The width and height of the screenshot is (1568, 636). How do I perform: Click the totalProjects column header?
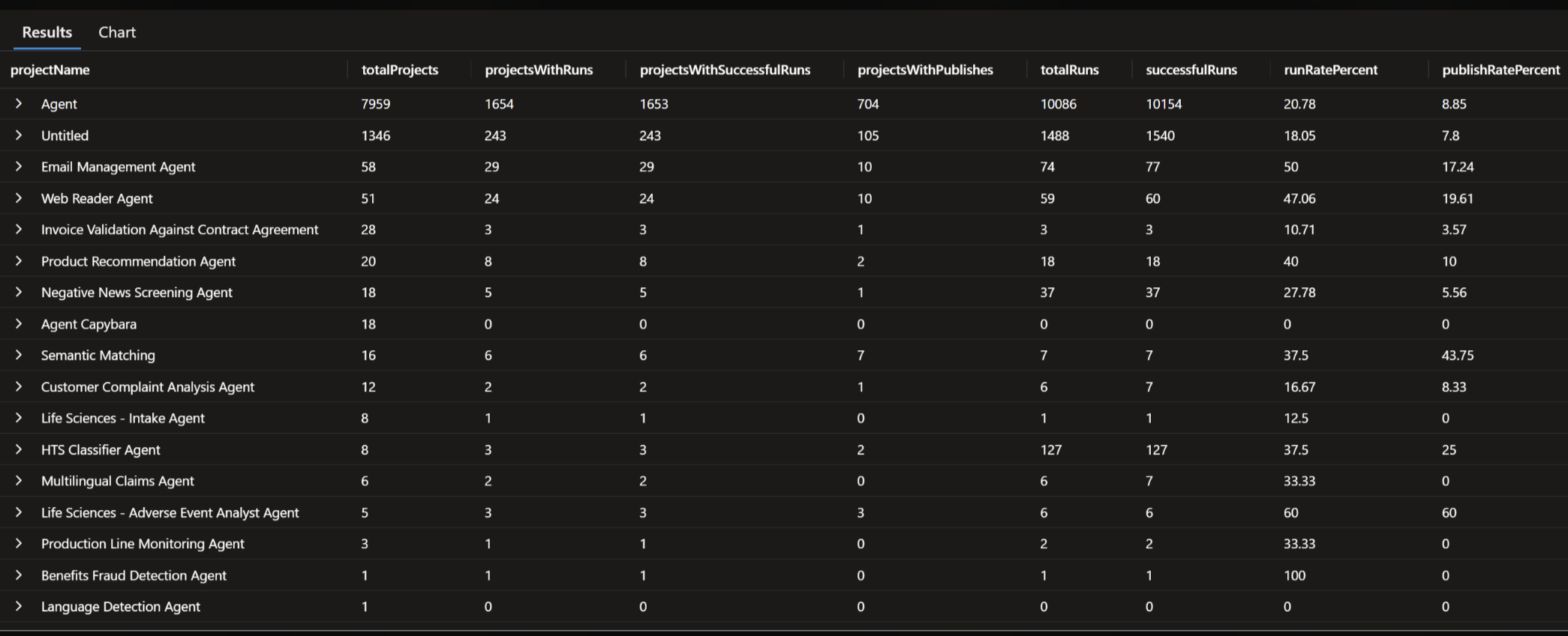(x=400, y=70)
